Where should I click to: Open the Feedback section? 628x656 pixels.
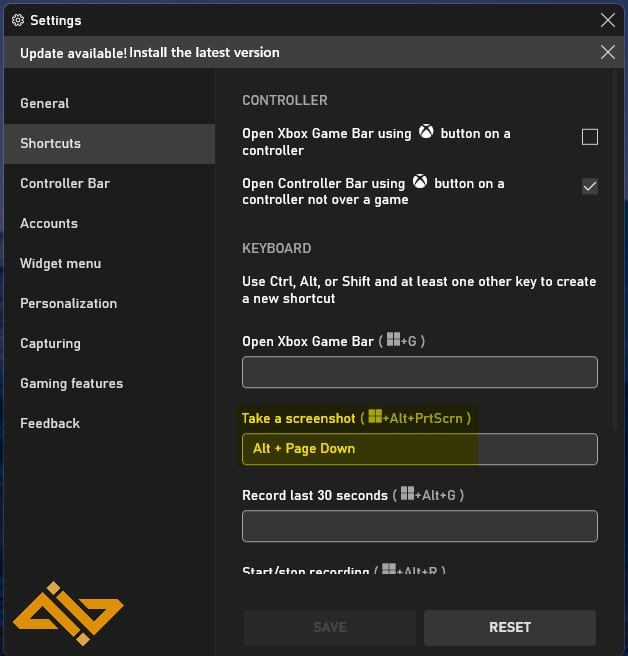(109, 423)
